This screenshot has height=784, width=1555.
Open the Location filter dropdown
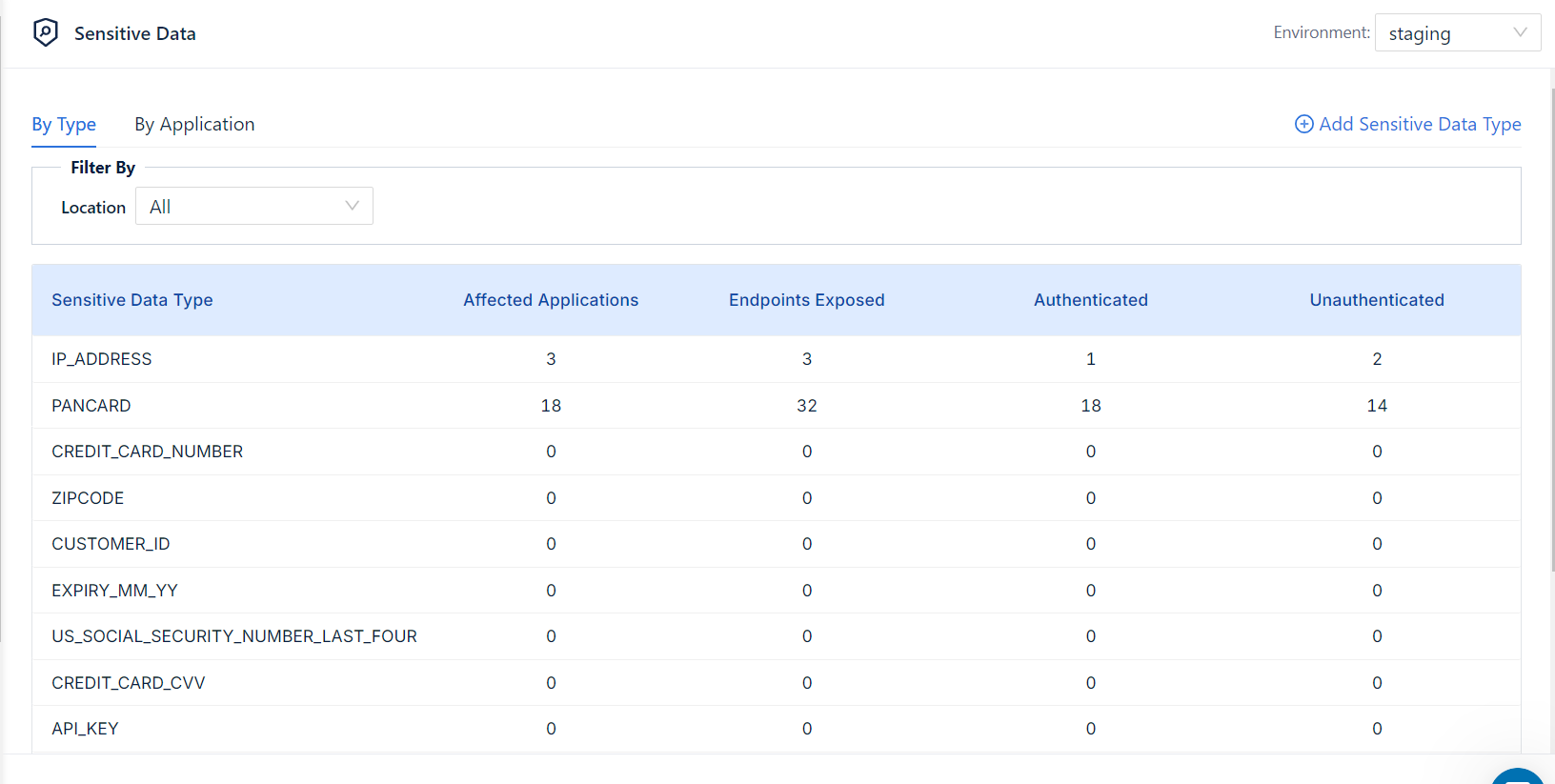tap(253, 206)
